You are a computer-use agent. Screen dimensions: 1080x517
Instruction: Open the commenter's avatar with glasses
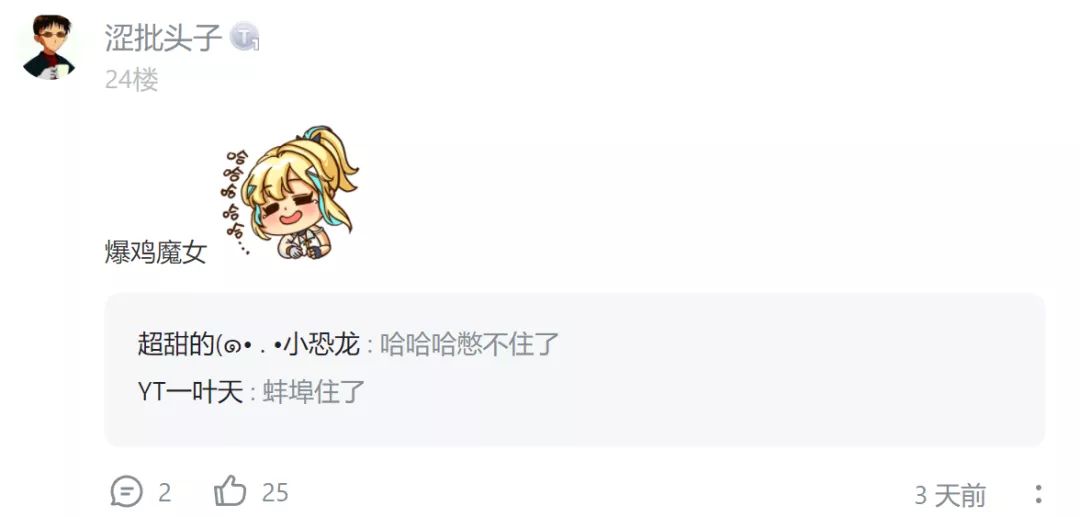(49, 47)
